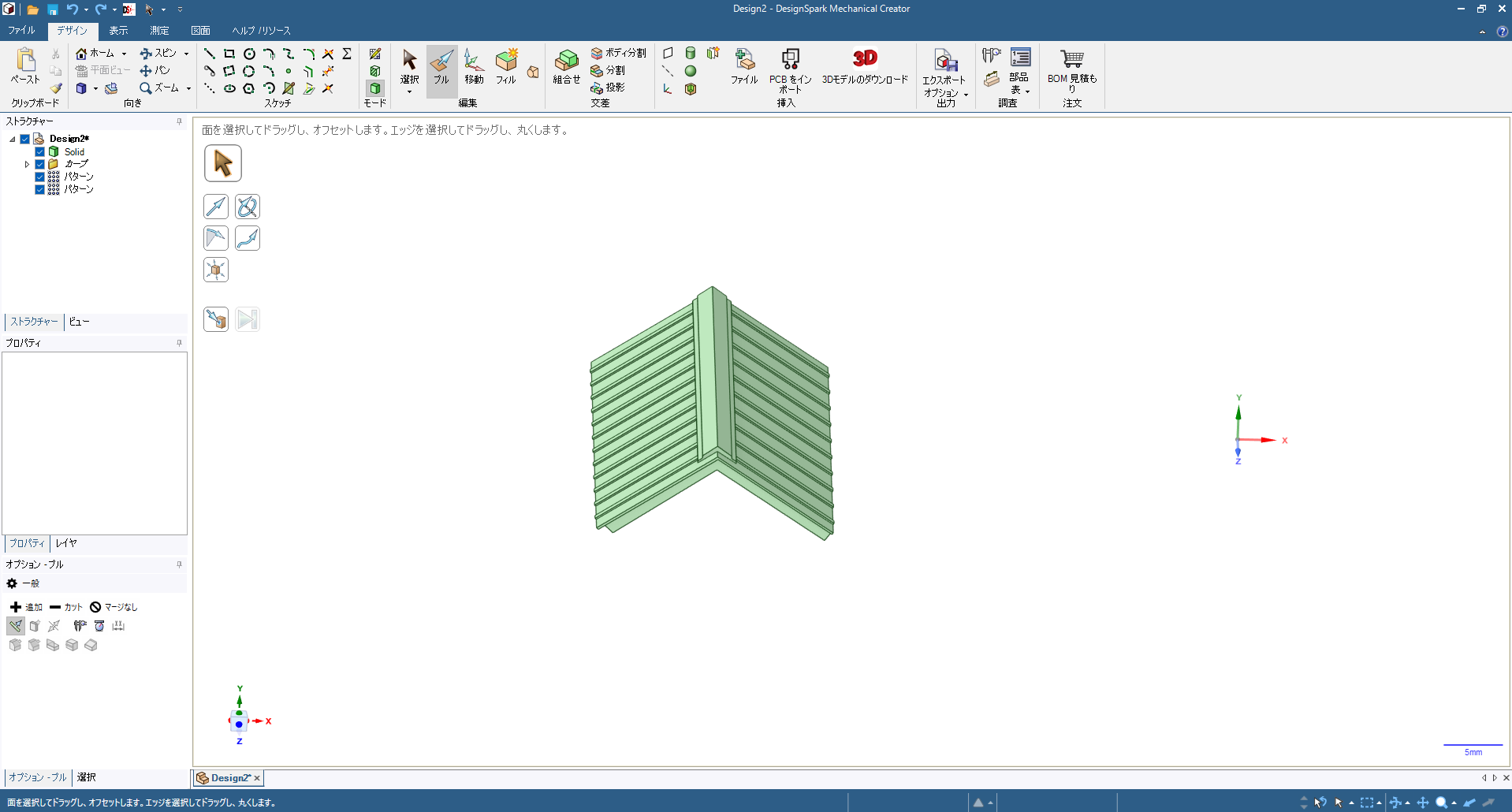The height and width of the screenshot is (812, 1512).
Task: Switch to the レイヤ panel tab
Action: point(66,543)
